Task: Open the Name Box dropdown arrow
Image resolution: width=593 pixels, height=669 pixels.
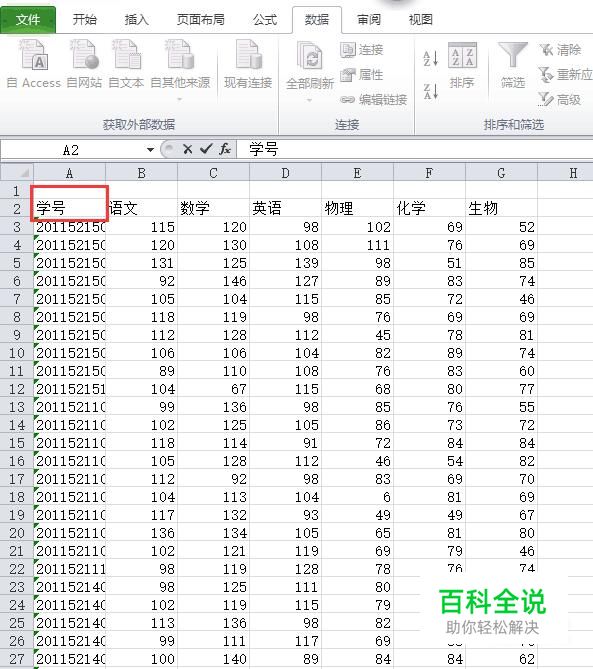Action: coord(150,150)
